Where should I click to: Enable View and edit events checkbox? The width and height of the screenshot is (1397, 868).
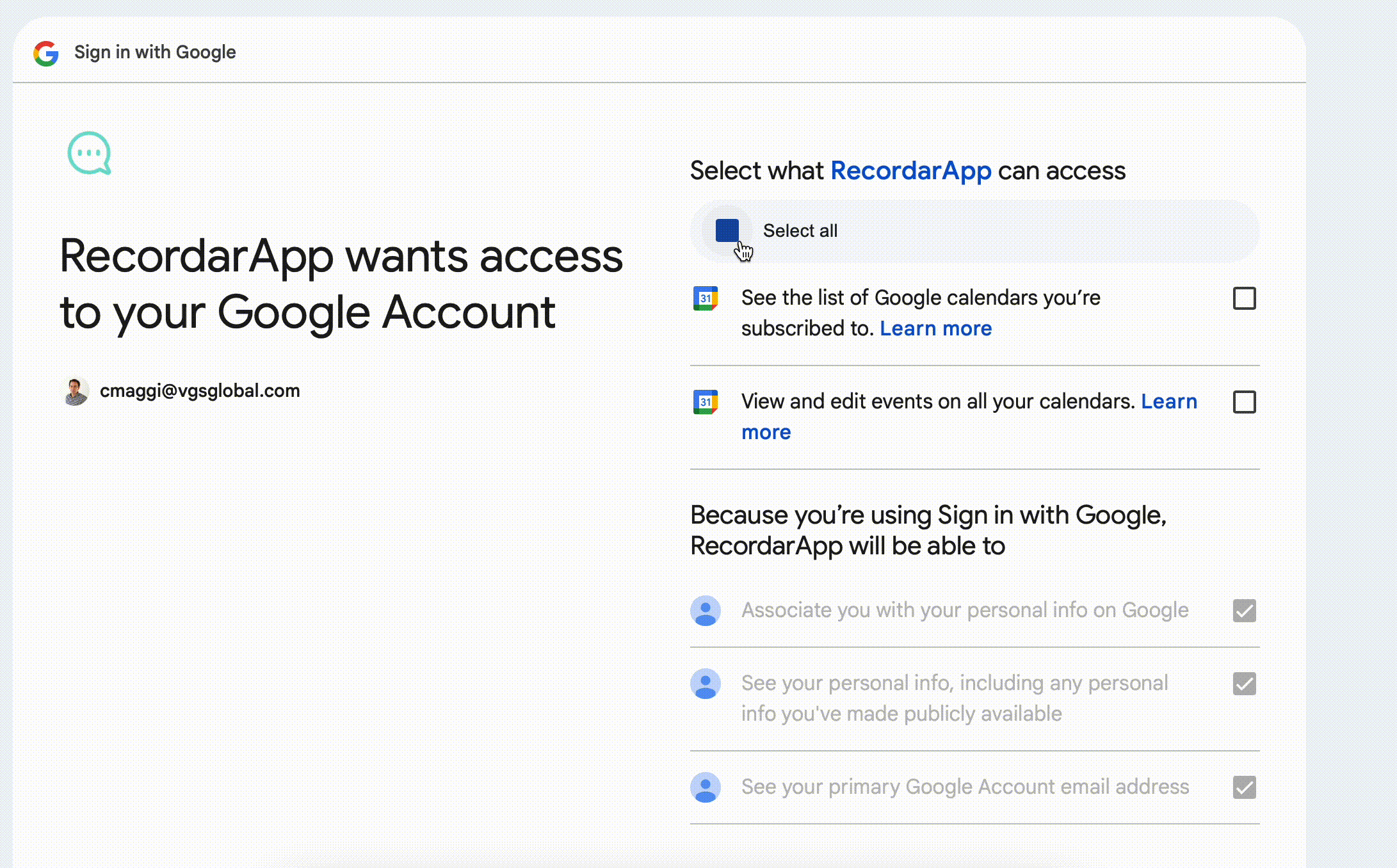pyautogui.click(x=1244, y=402)
